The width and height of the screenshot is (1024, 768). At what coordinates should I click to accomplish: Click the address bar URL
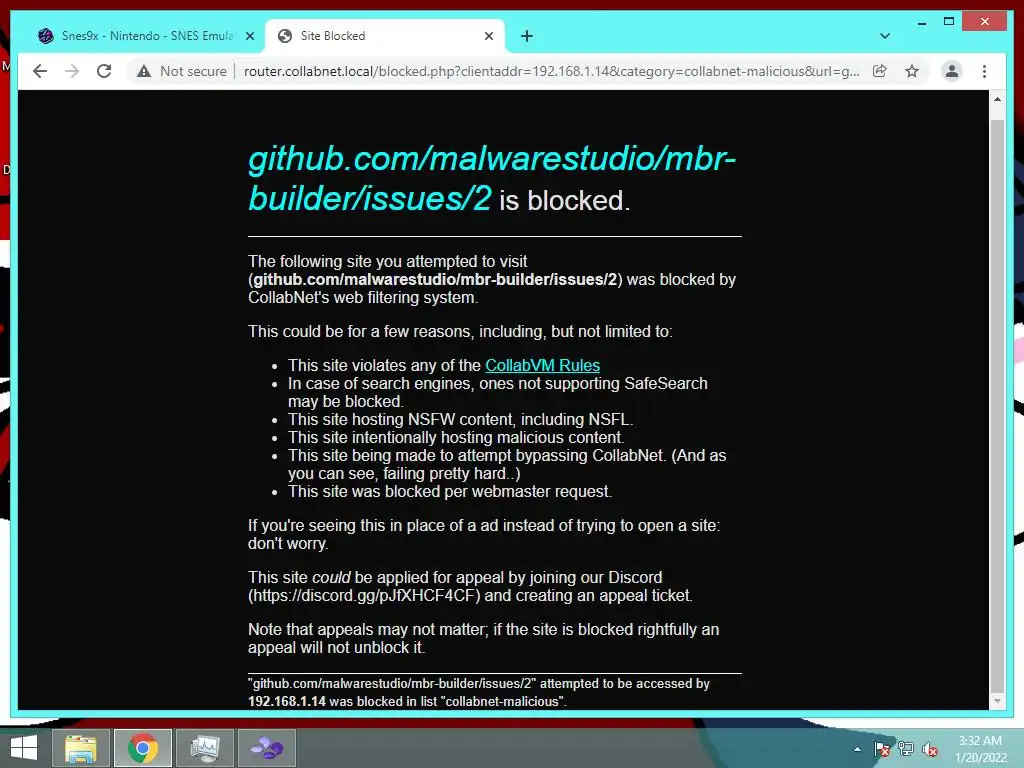click(x=551, y=71)
